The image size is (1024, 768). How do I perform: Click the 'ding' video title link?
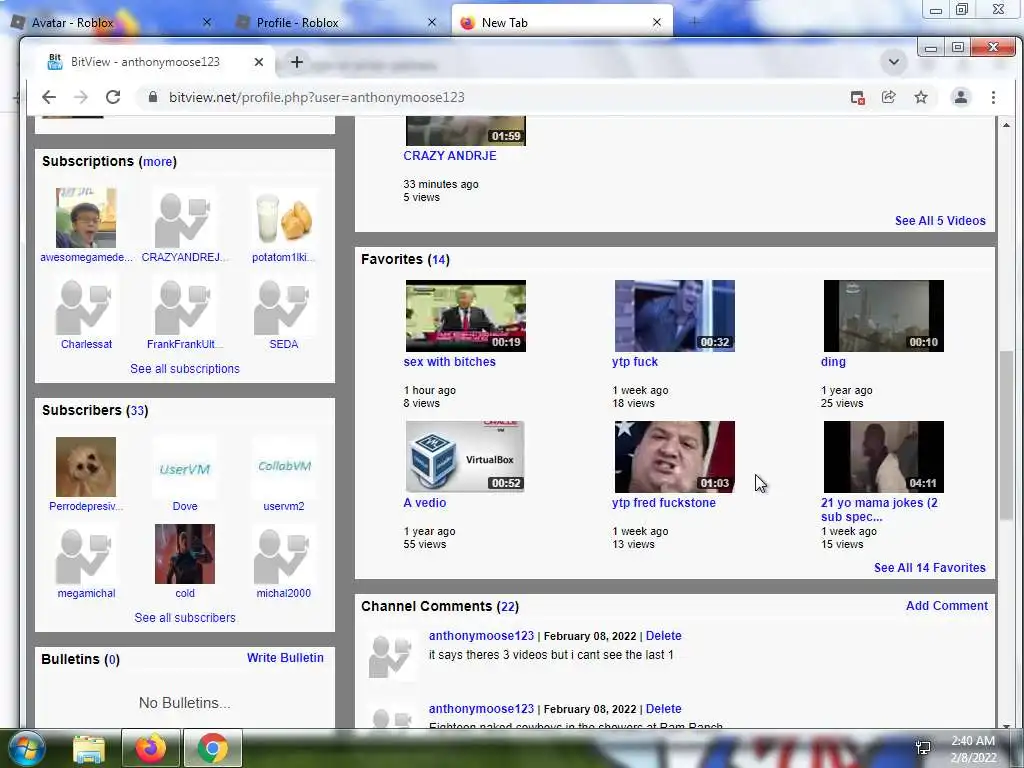[x=833, y=362]
